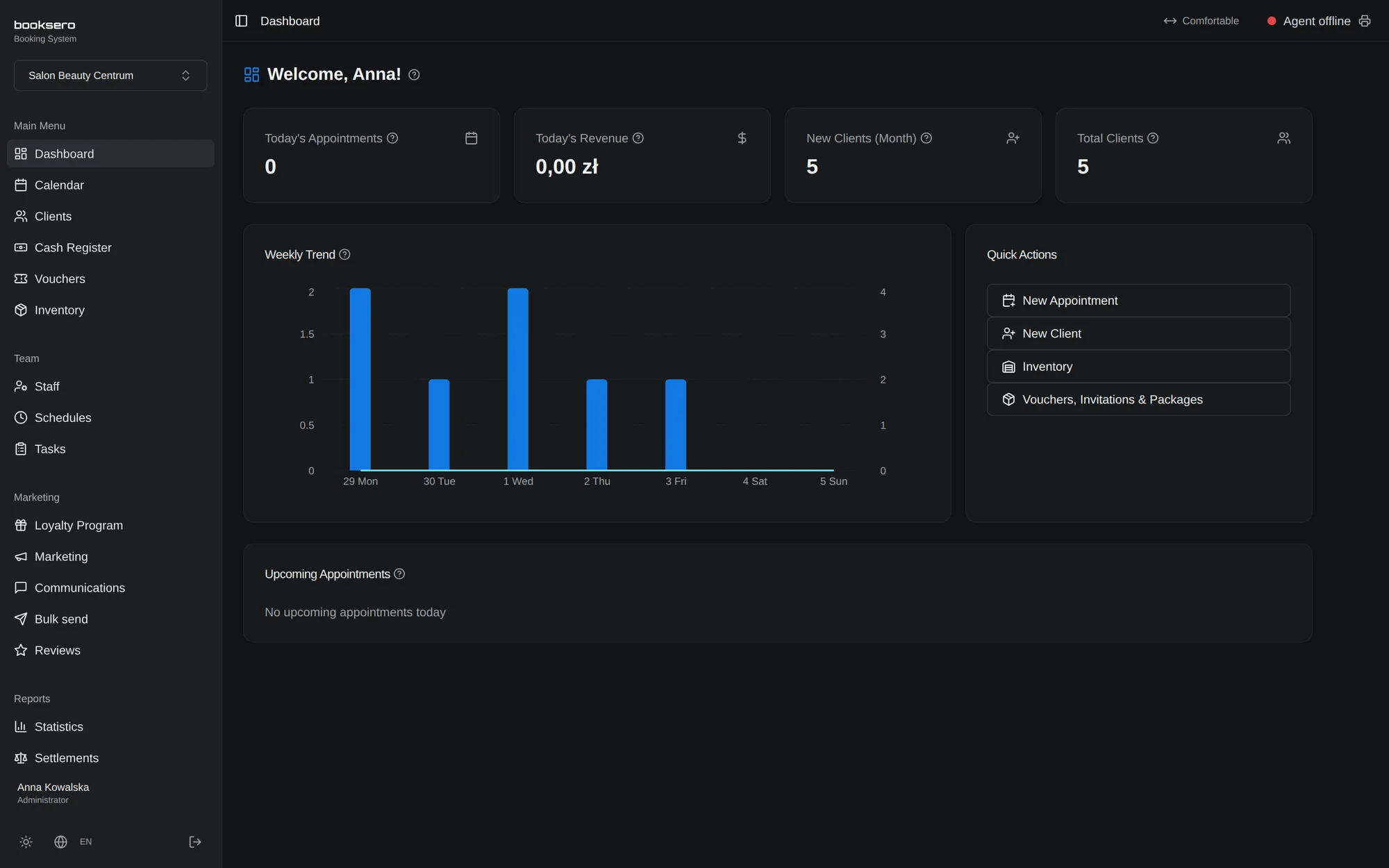Show help for Upcoming Appointments
Viewport: 1389px width, 868px height.
(x=399, y=574)
